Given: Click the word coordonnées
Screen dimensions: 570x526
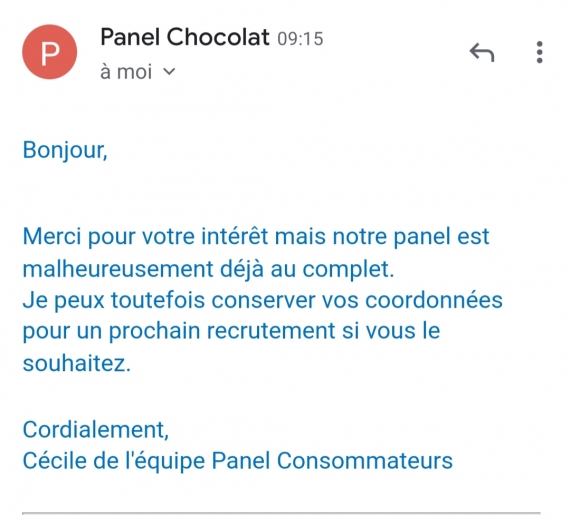Looking at the screenshot, I should [434, 301].
